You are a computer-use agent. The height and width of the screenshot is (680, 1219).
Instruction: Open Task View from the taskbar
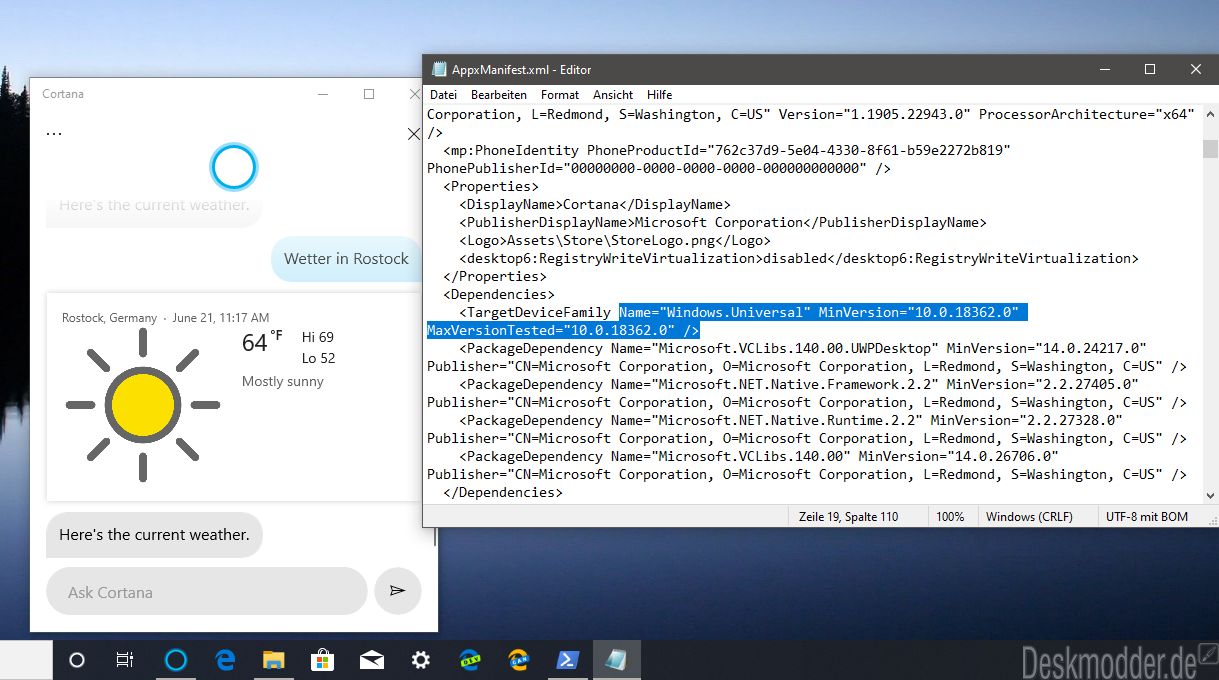[125, 660]
